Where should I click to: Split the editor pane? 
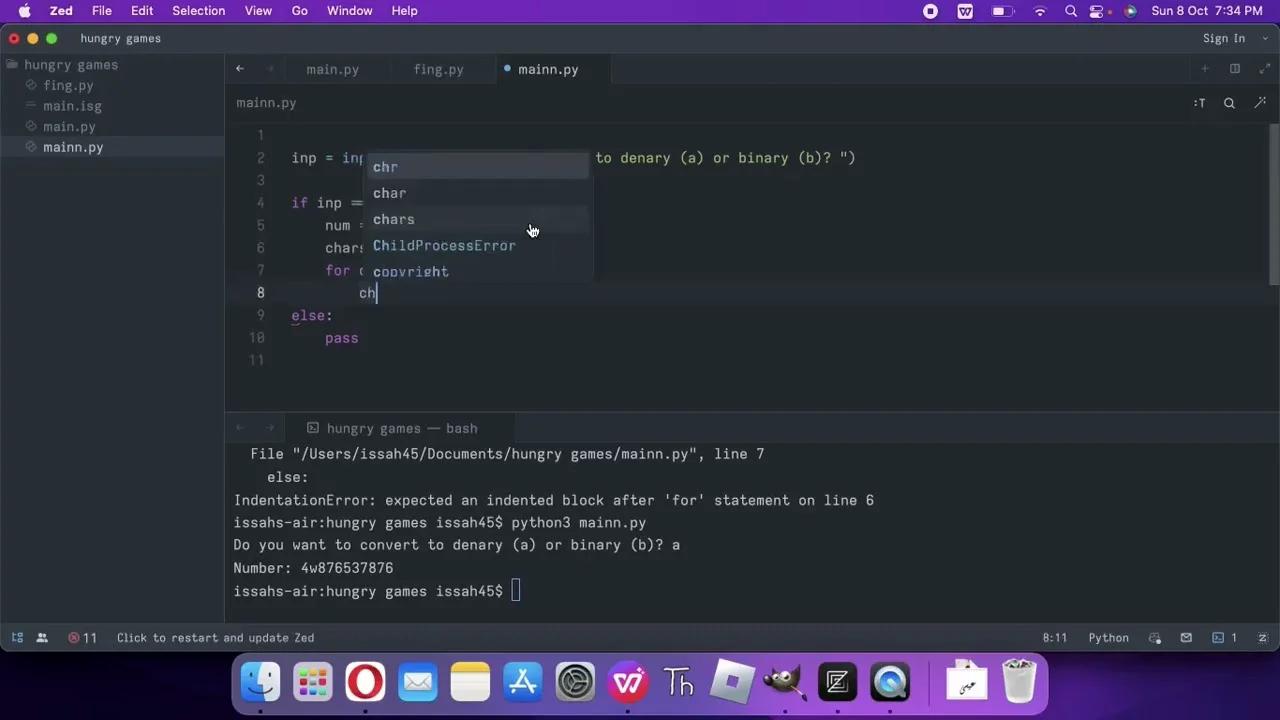[x=1235, y=69]
